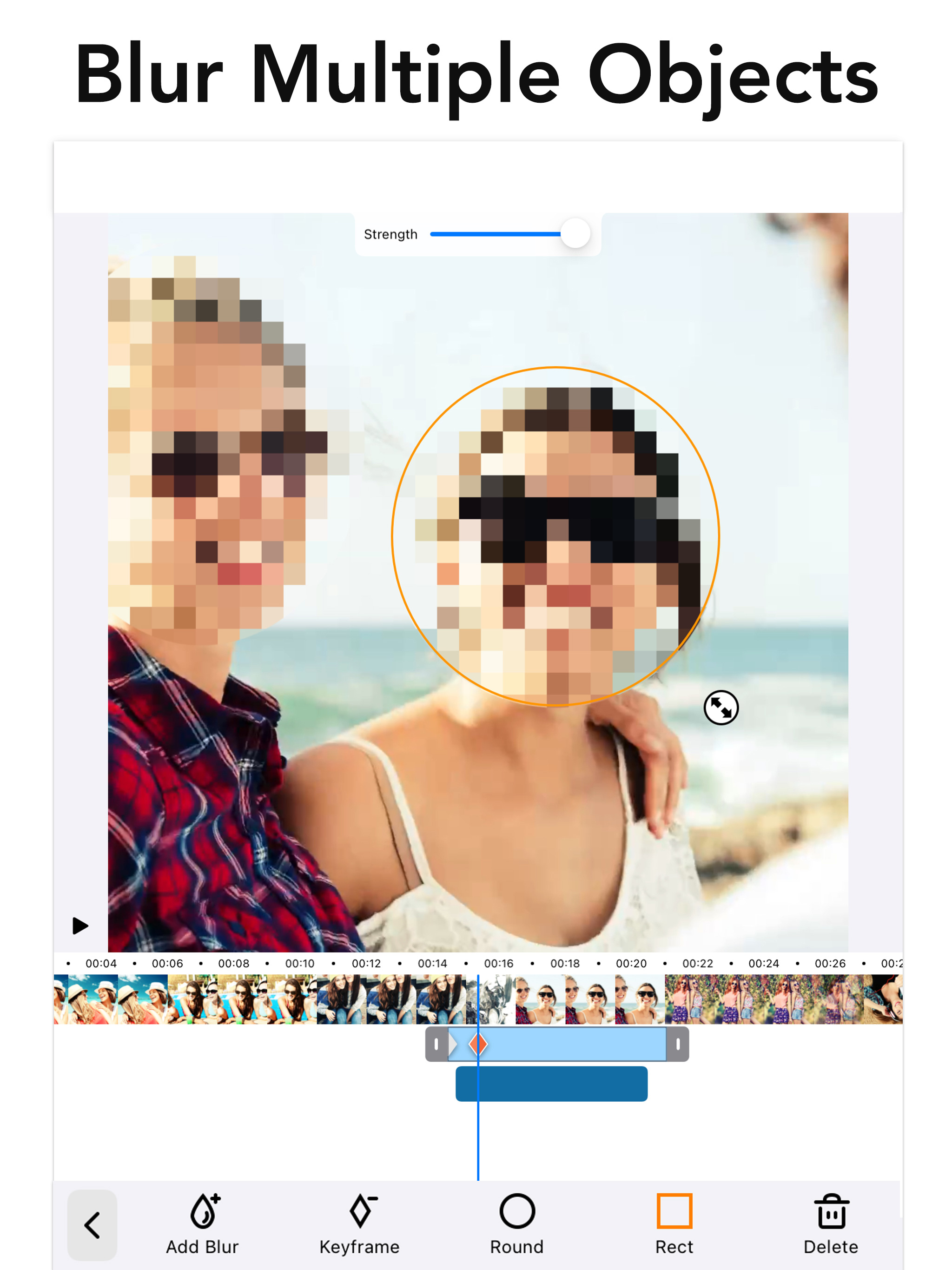Click the right trim handle of blur segment
Image resolution: width=952 pixels, height=1270 pixels.
click(x=678, y=1044)
